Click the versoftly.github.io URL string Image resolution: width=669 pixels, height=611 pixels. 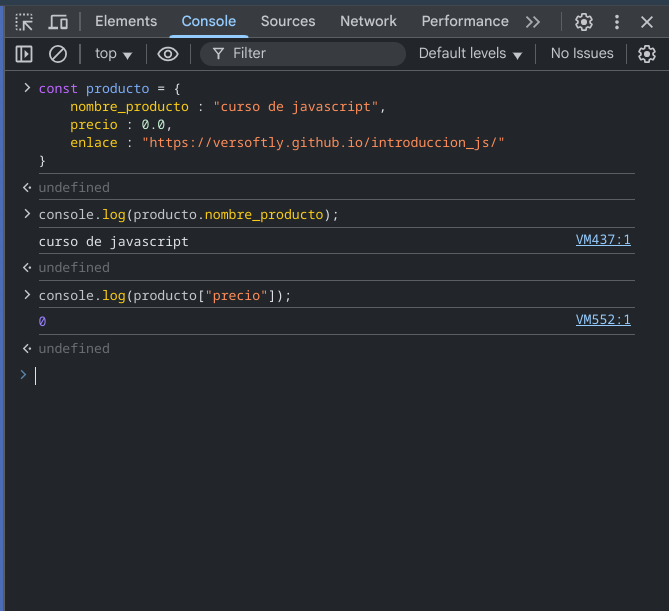323,143
